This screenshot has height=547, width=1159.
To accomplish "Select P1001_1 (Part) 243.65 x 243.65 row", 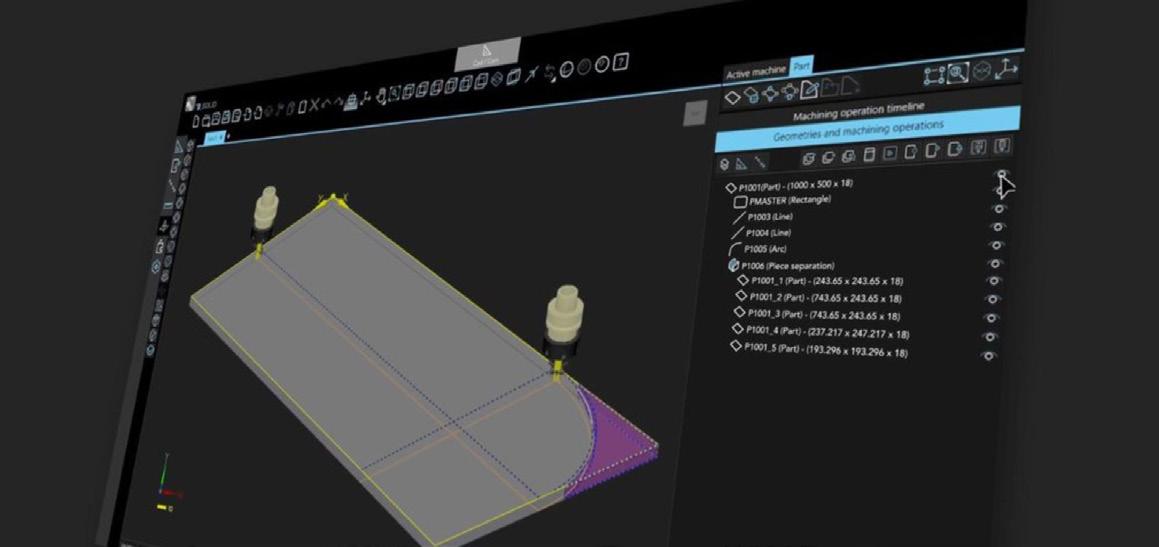I will point(819,282).
